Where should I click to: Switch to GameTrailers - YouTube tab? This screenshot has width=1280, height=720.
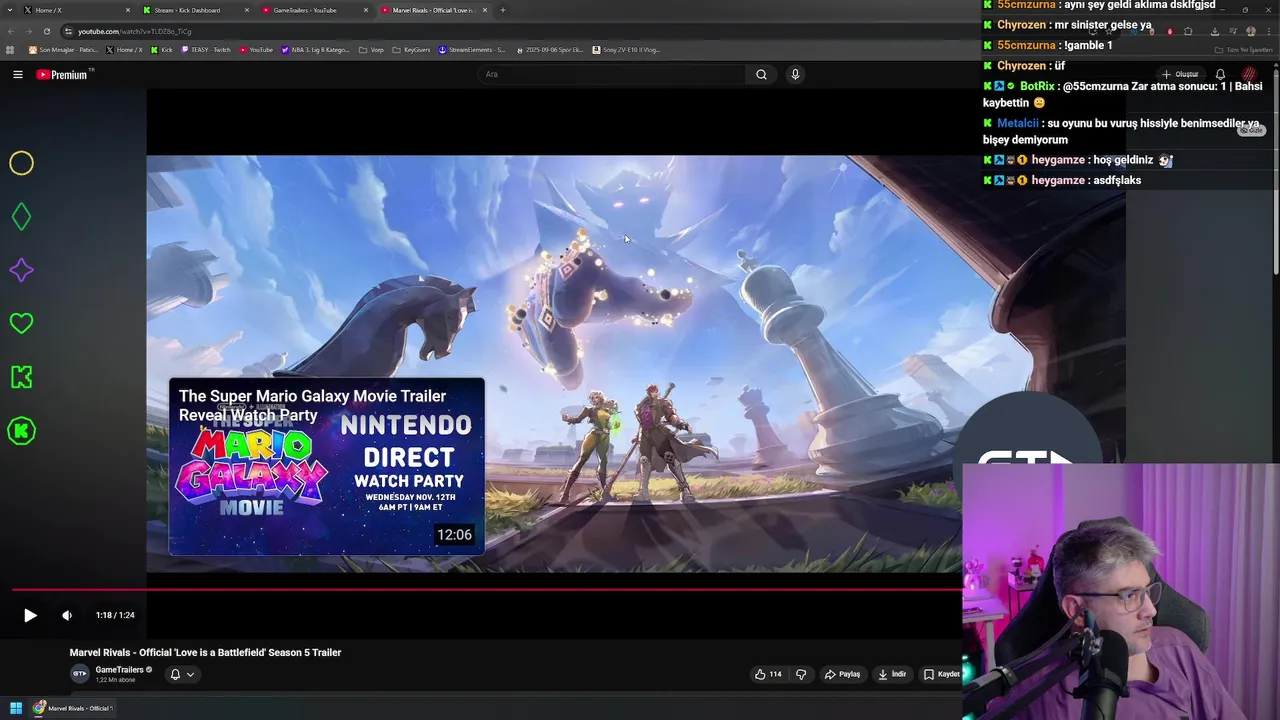[313, 10]
